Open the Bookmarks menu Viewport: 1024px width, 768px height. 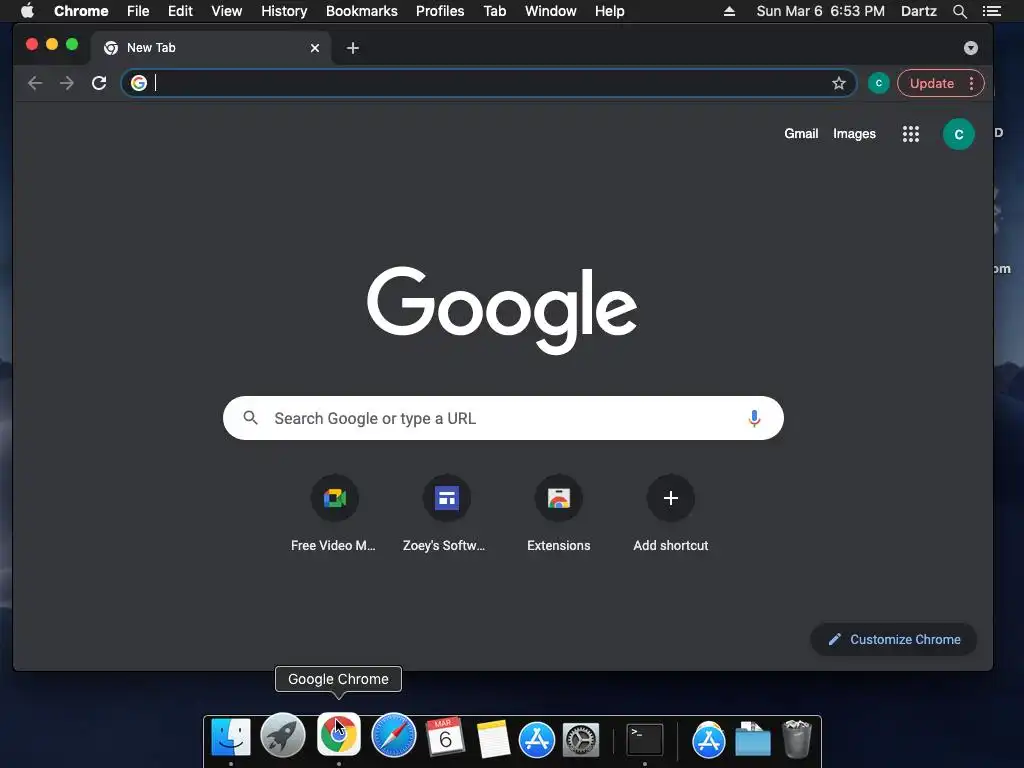tap(362, 11)
